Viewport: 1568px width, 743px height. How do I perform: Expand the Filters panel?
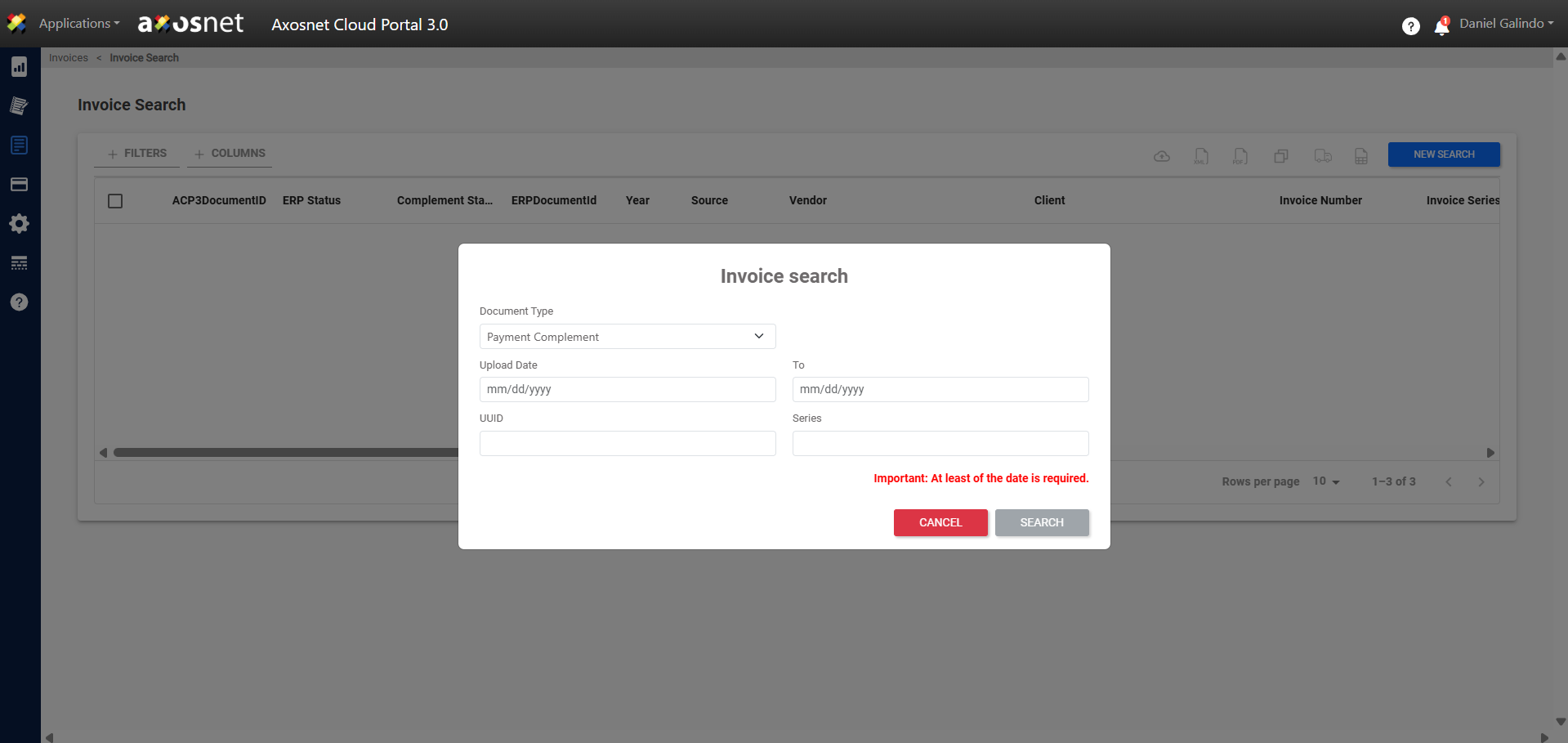pyautogui.click(x=137, y=154)
